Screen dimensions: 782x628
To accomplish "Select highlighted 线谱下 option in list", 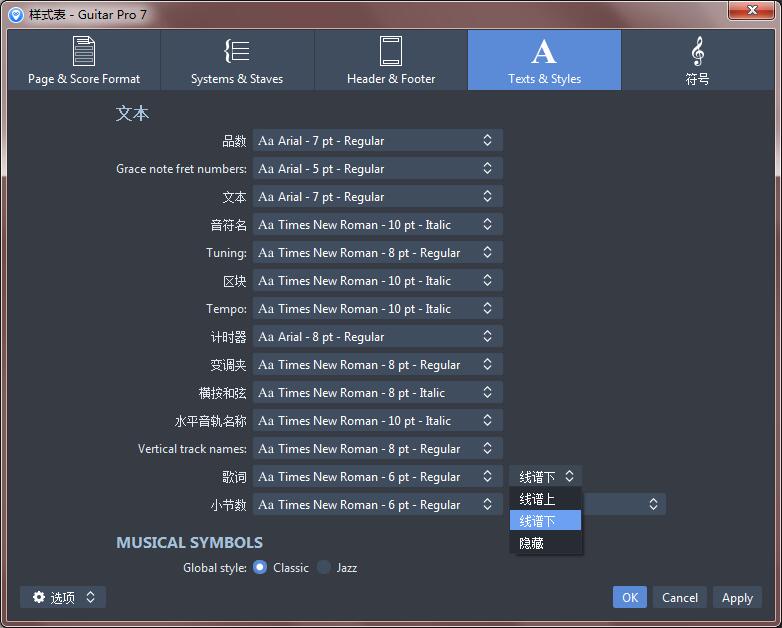I will pyautogui.click(x=545, y=521).
